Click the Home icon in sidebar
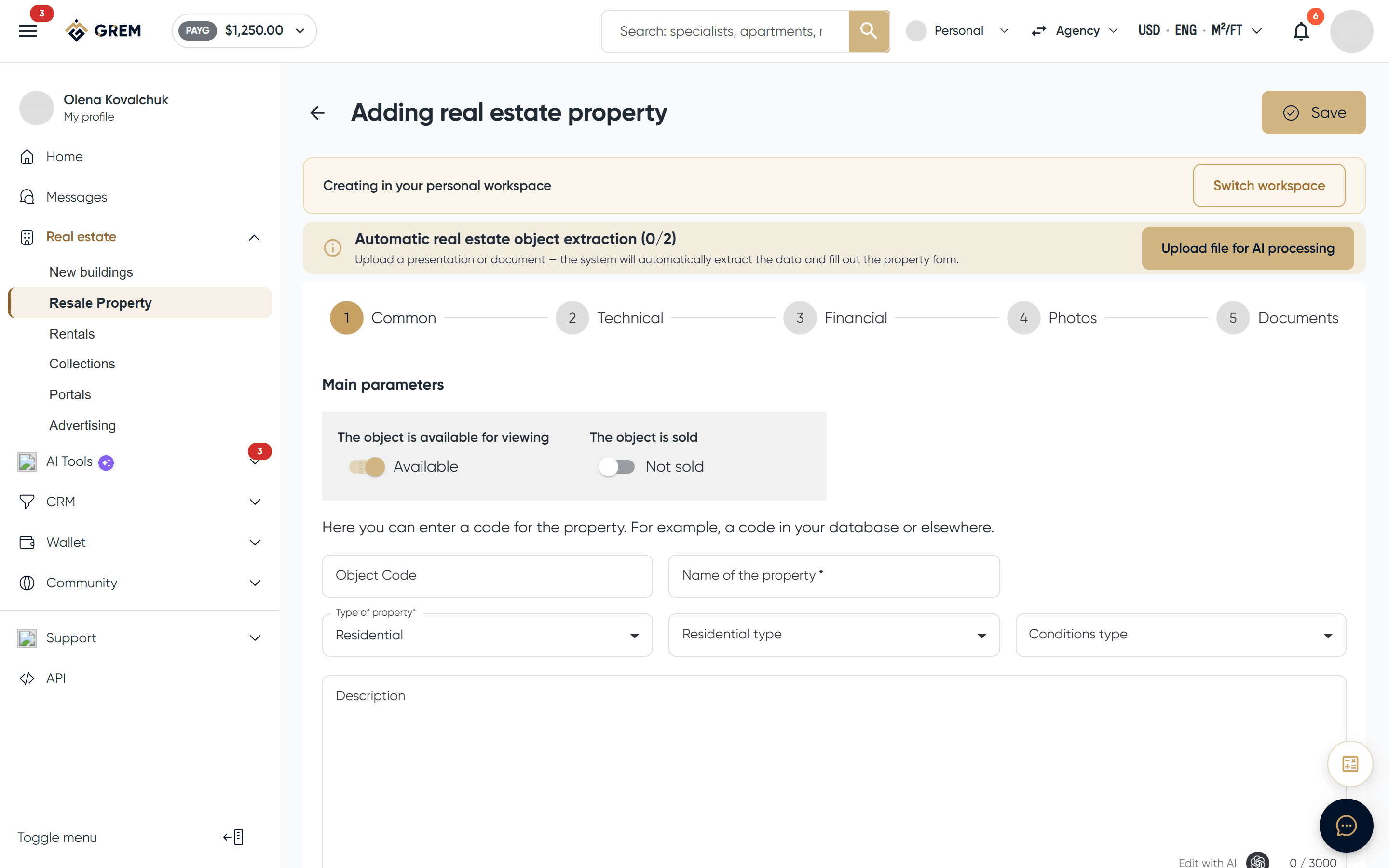The height and width of the screenshot is (868, 1389). (27, 157)
